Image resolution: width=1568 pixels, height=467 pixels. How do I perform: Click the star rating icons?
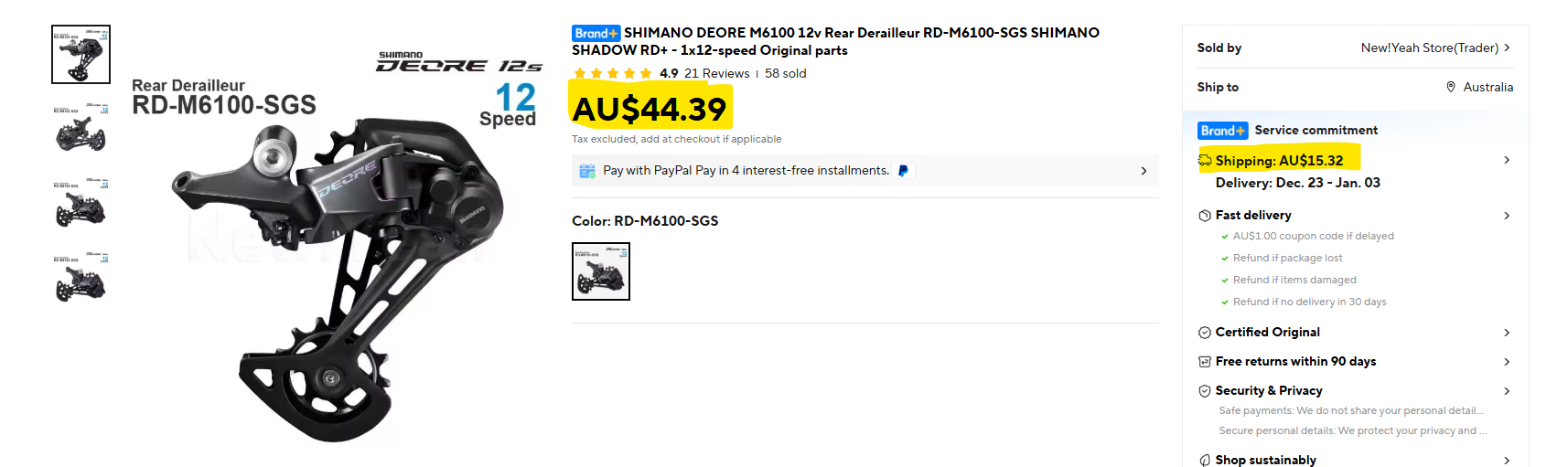tap(612, 73)
